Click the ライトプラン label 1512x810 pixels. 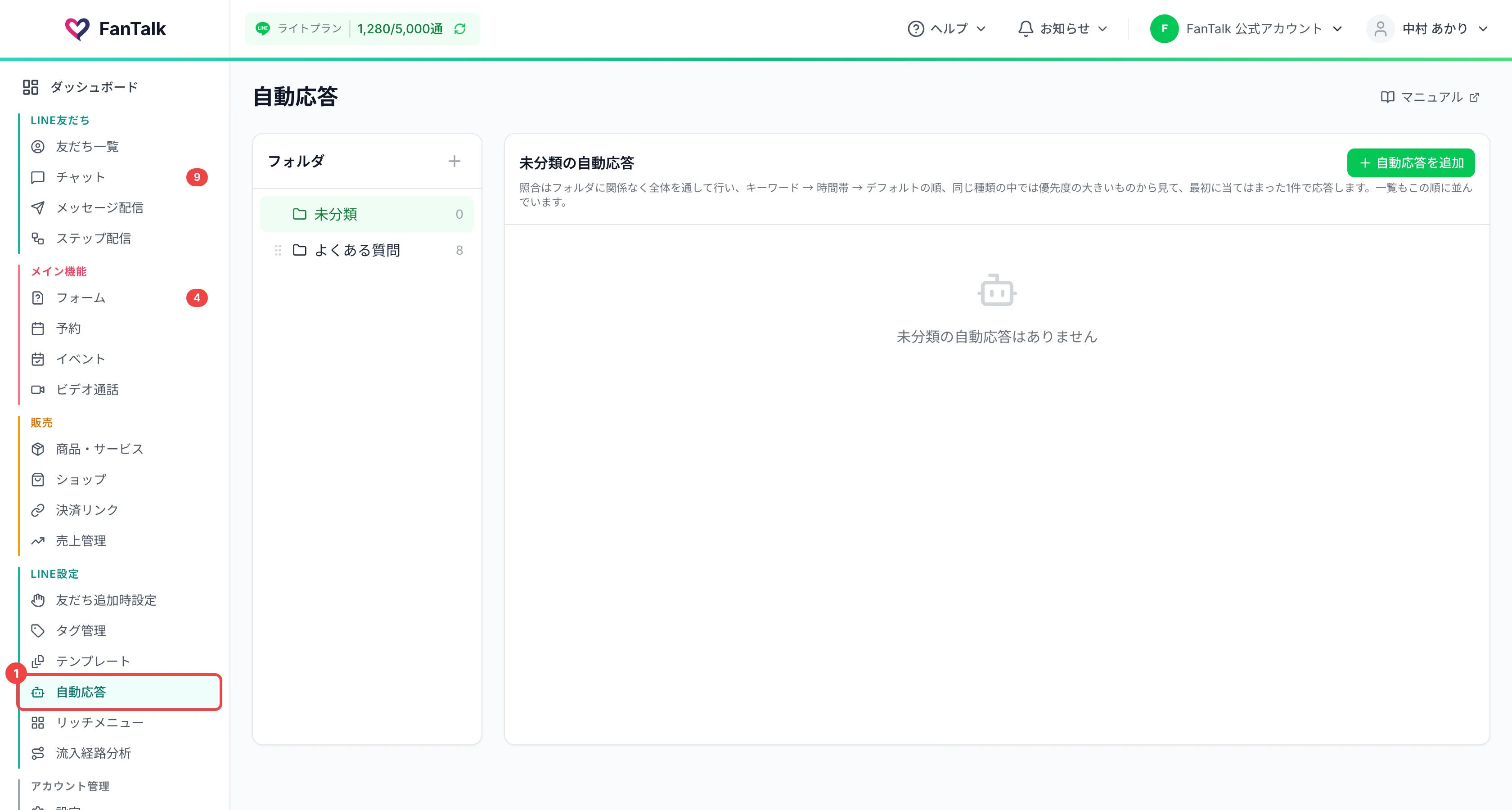pyautogui.click(x=309, y=29)
